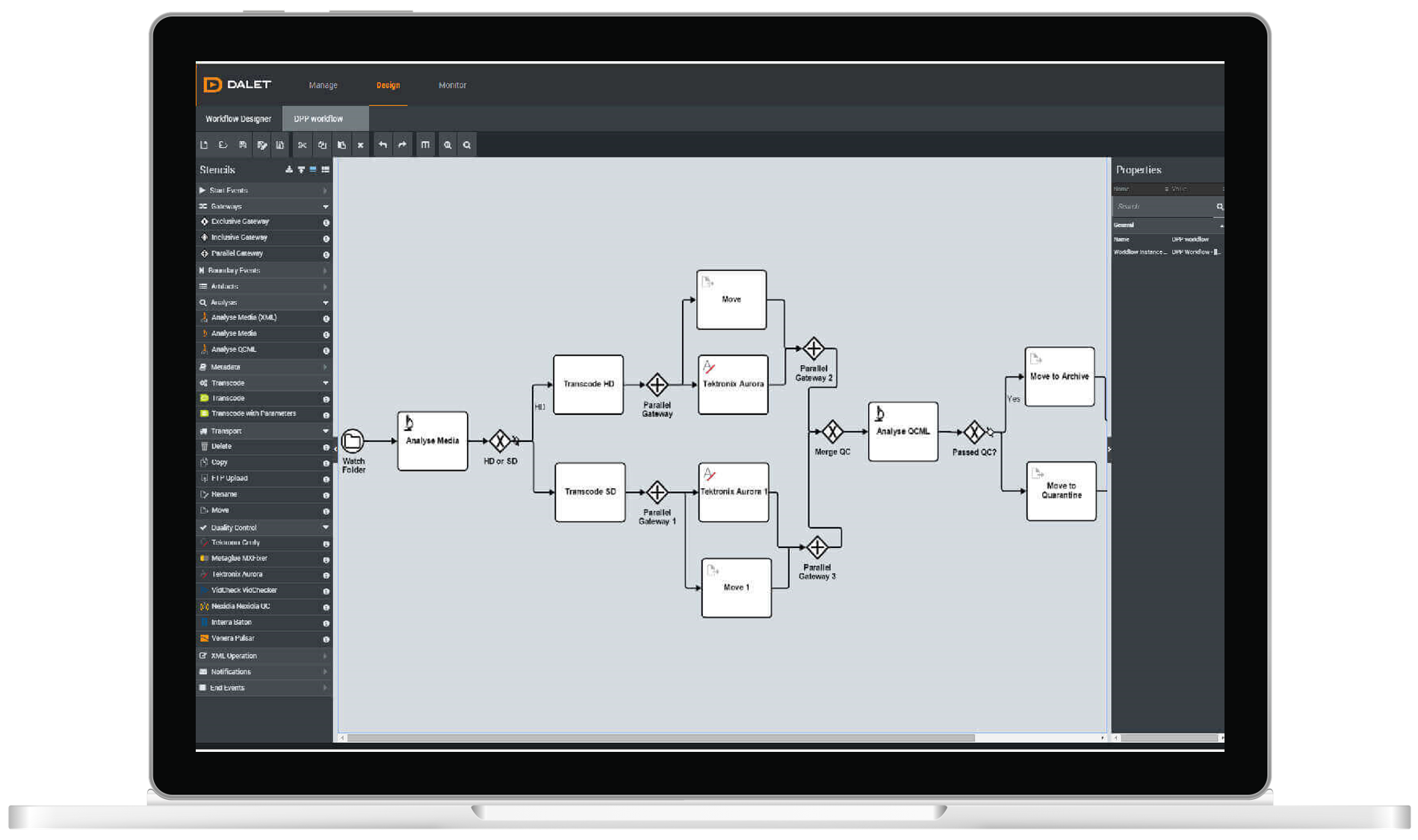This screenshot has height=840, width=1418.
Task: Switch to the Monitor menu
Action: coord(452,85)
